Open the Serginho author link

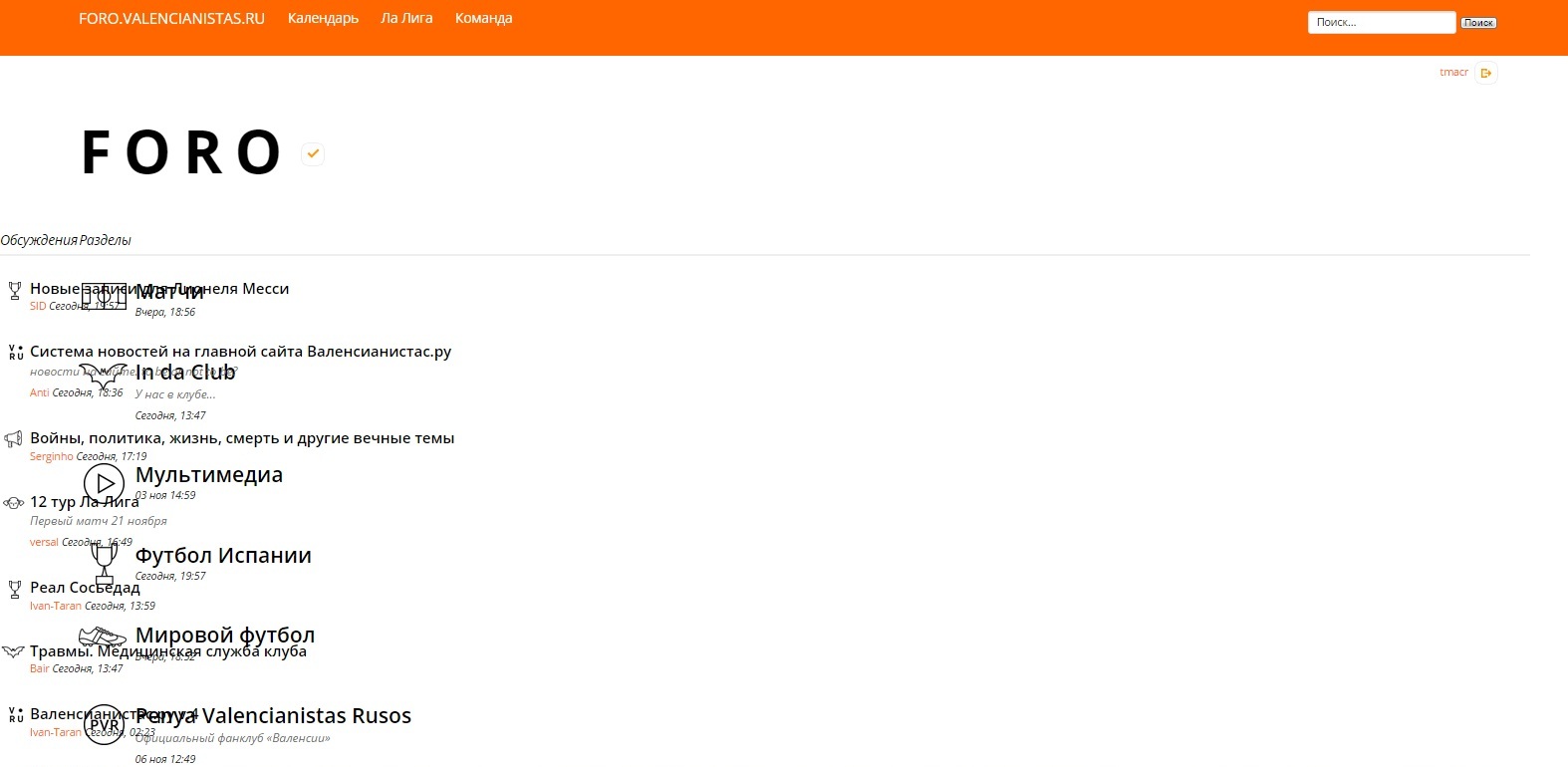click(51, 456)
